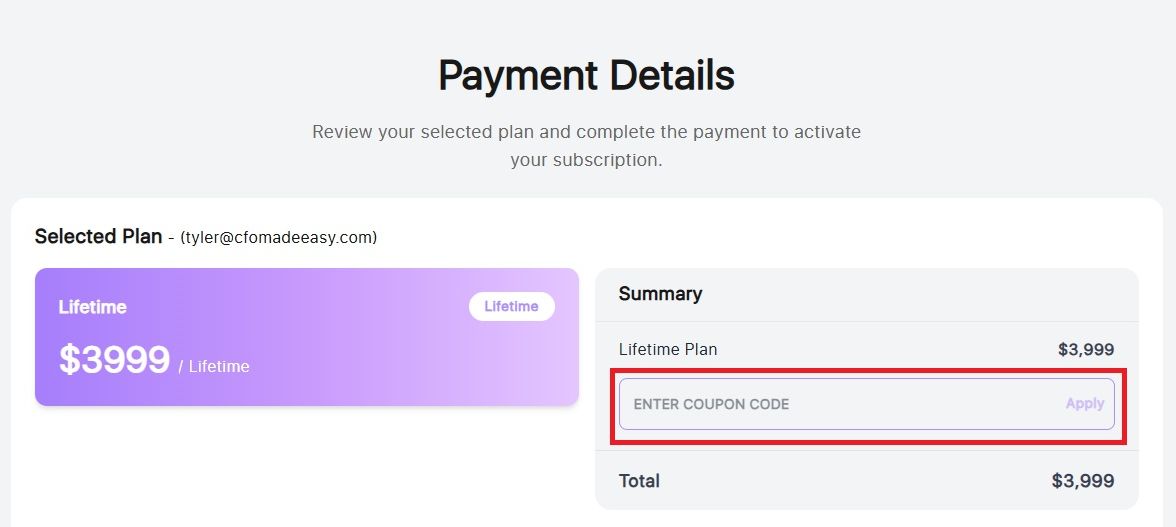
Task: Click the Total label in Summary
Action: coord(639,481)
